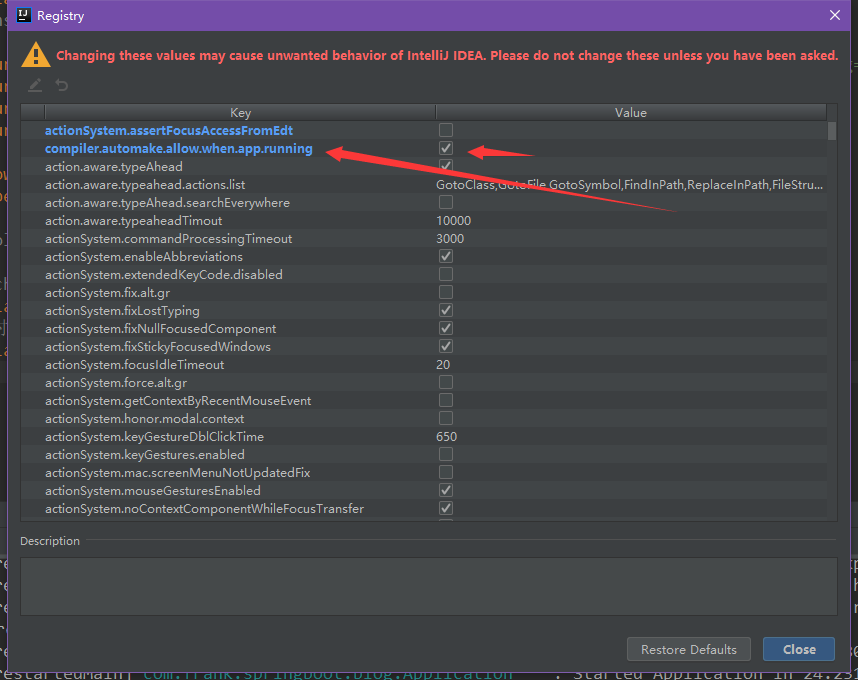This screenshot has height=680, width=858.
Task: Select actionSystem.fixNullFocusedComponent key
Action: tap(160, 329)
